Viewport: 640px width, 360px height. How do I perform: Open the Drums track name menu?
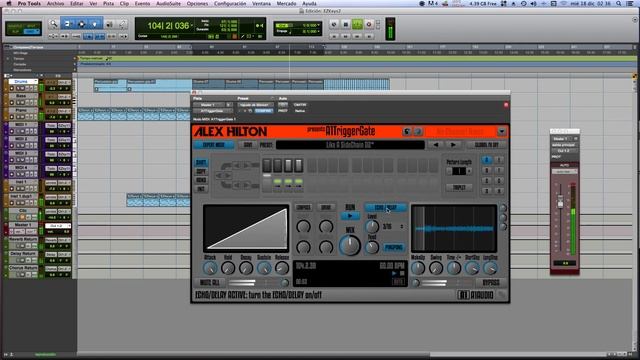22,81
